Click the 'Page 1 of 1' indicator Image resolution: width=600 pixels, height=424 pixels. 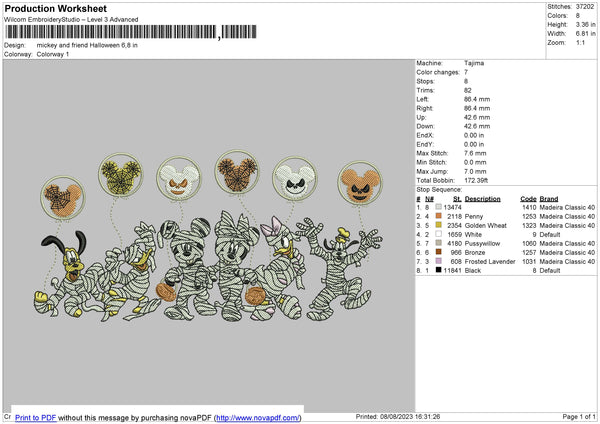579,416
